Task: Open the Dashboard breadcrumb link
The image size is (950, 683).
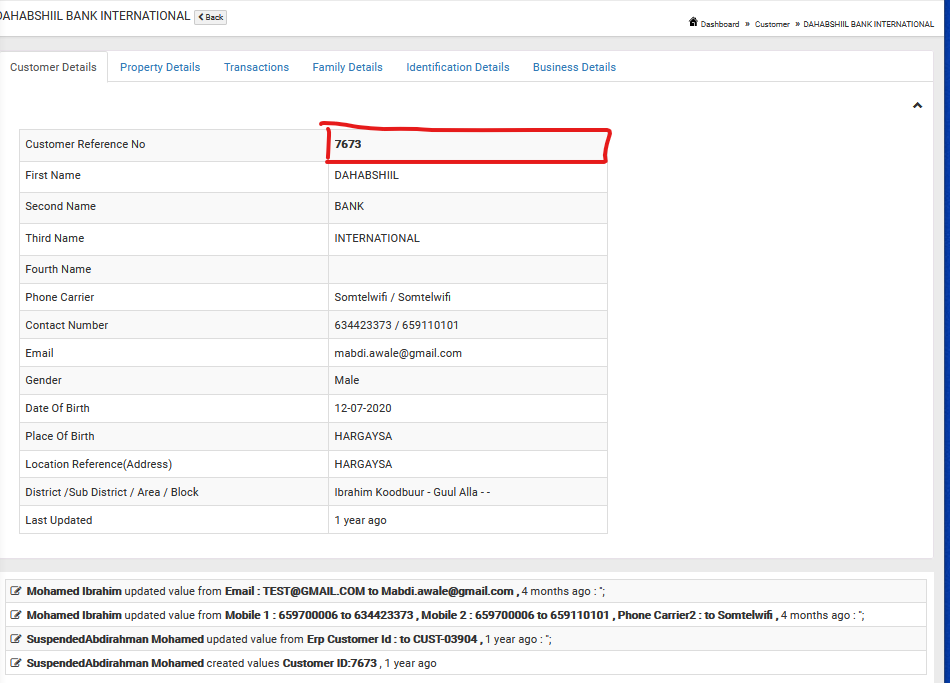Action: click(720, 24)
